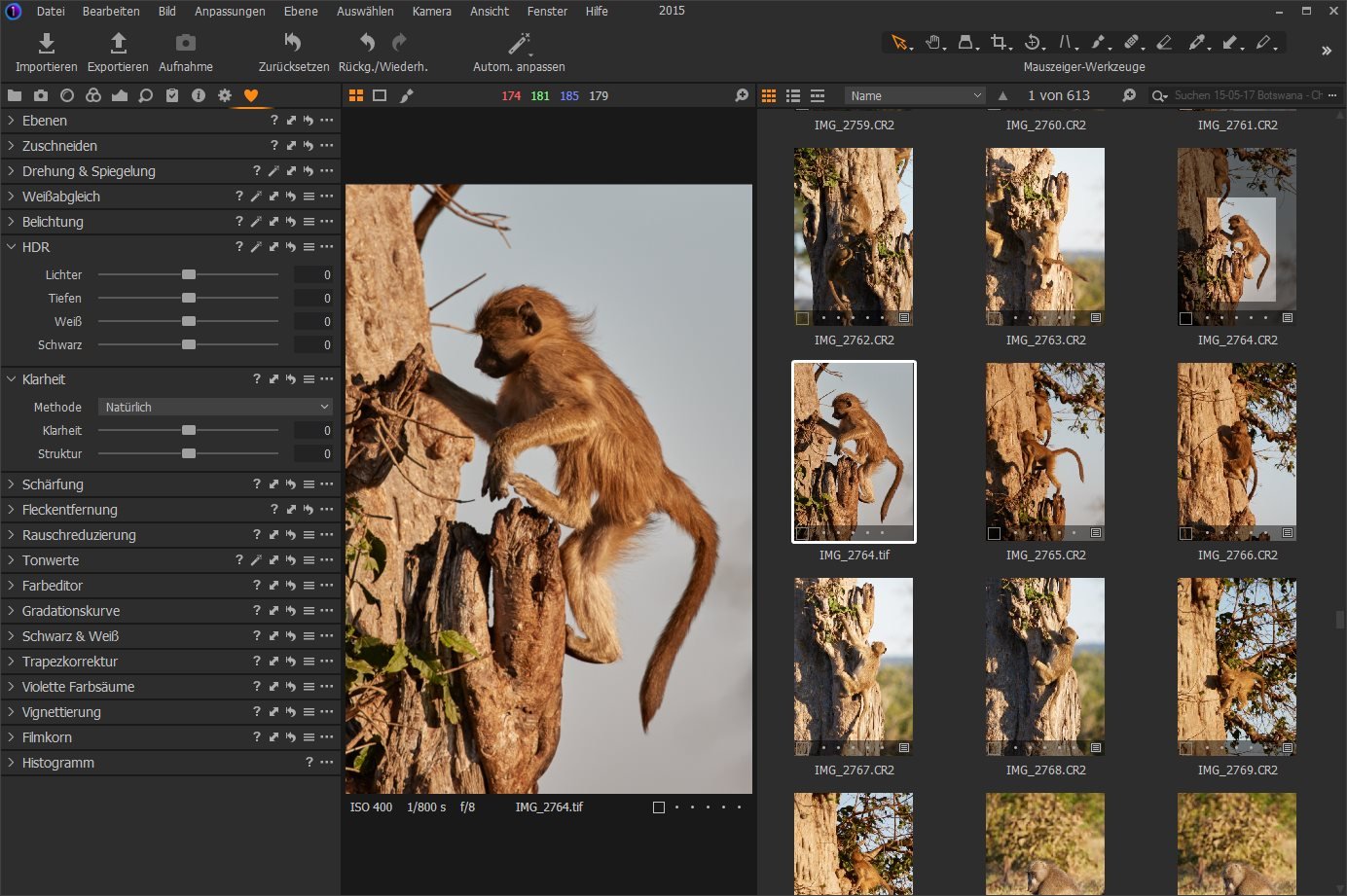Select the Erase mask tool
The image size is (1347, 896).
1164,43
